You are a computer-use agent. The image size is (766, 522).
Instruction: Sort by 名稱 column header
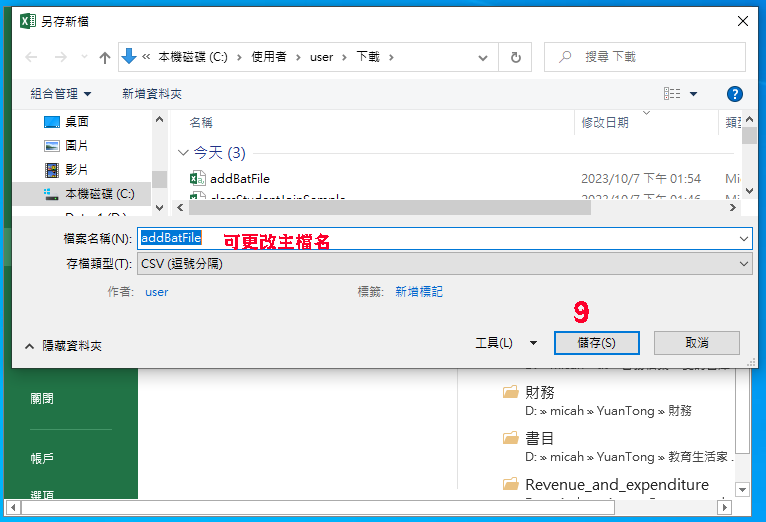point(201,123)
